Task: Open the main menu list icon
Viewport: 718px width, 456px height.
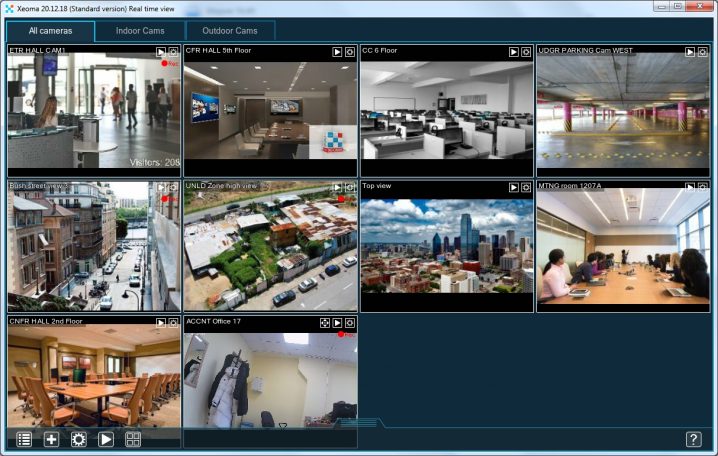Action: pyautogui.click(x=24, y=439)
